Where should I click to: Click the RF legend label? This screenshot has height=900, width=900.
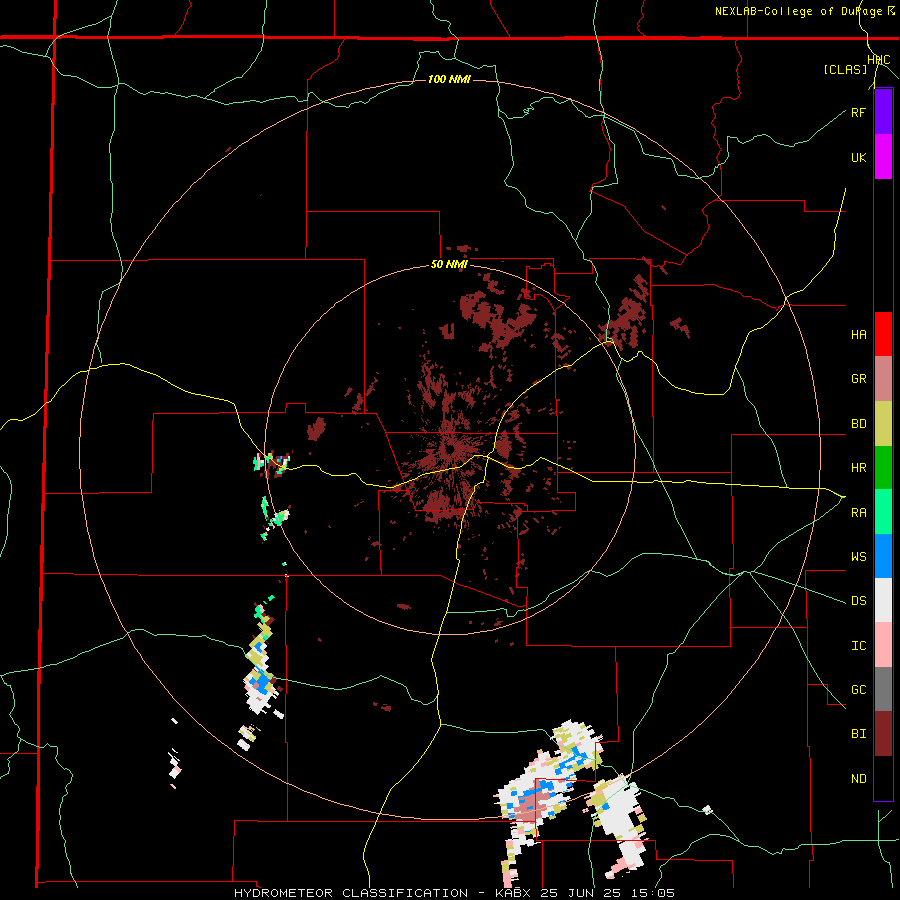click(858, 112)
